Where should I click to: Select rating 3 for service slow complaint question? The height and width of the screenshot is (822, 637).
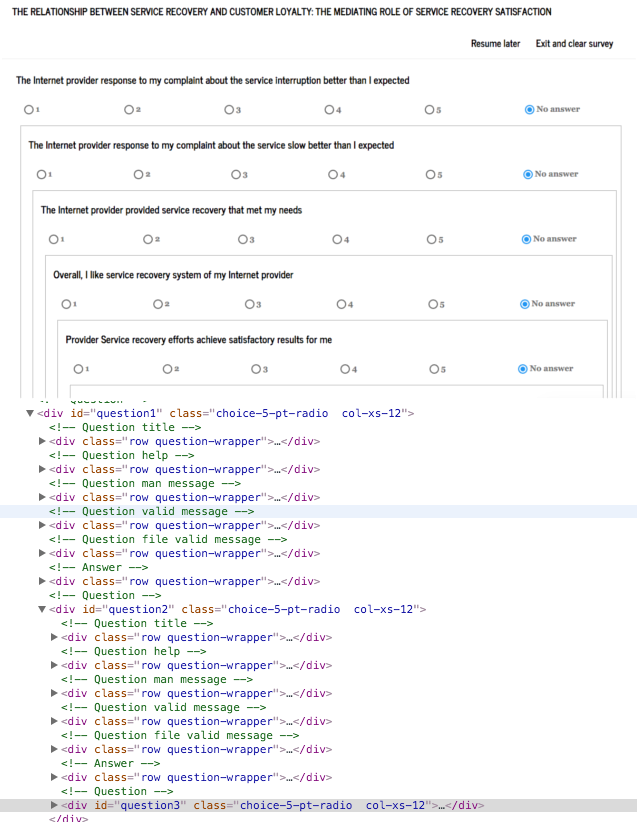[x=234, y=174]
